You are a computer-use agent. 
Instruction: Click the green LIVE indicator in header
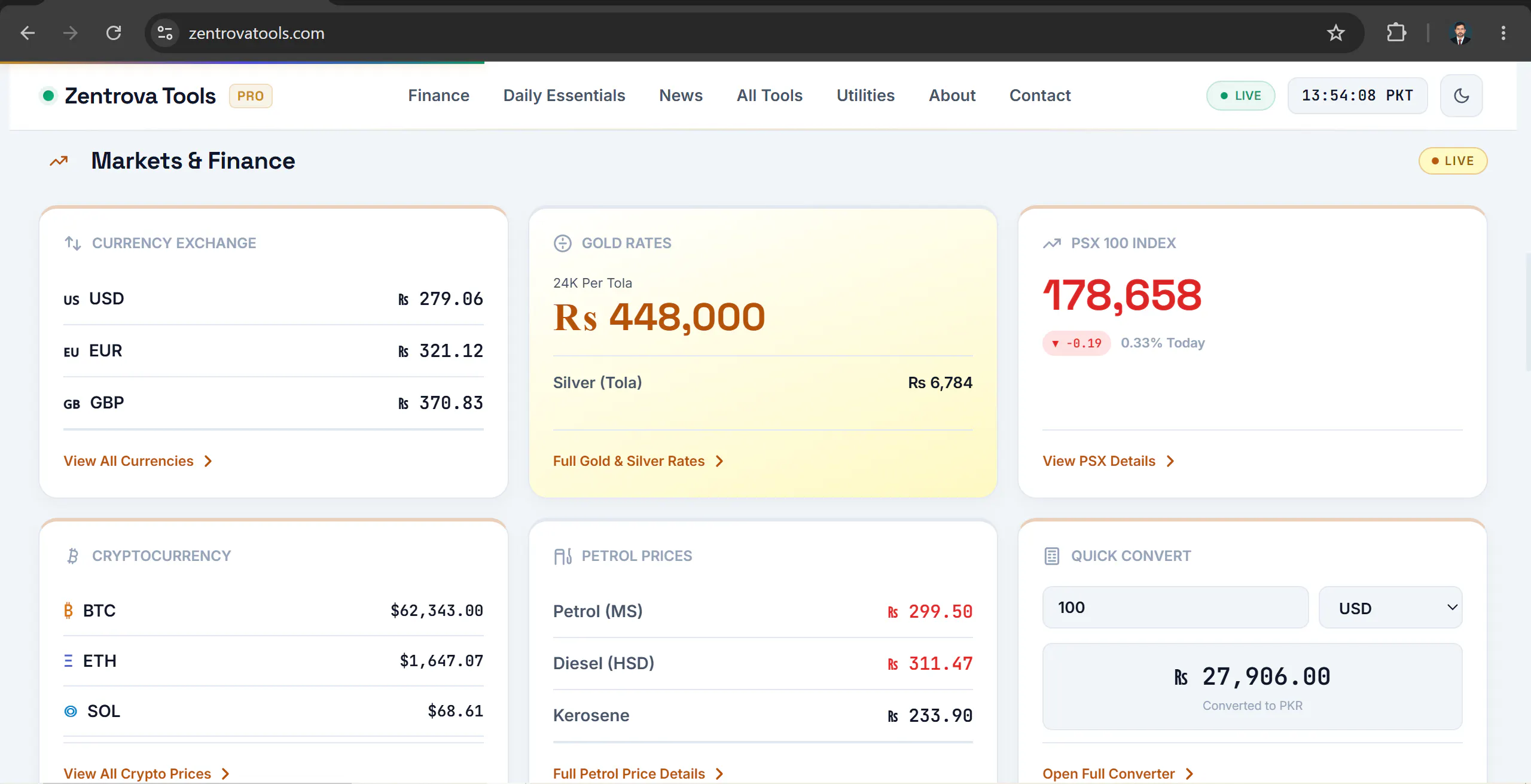point(1240,96)
